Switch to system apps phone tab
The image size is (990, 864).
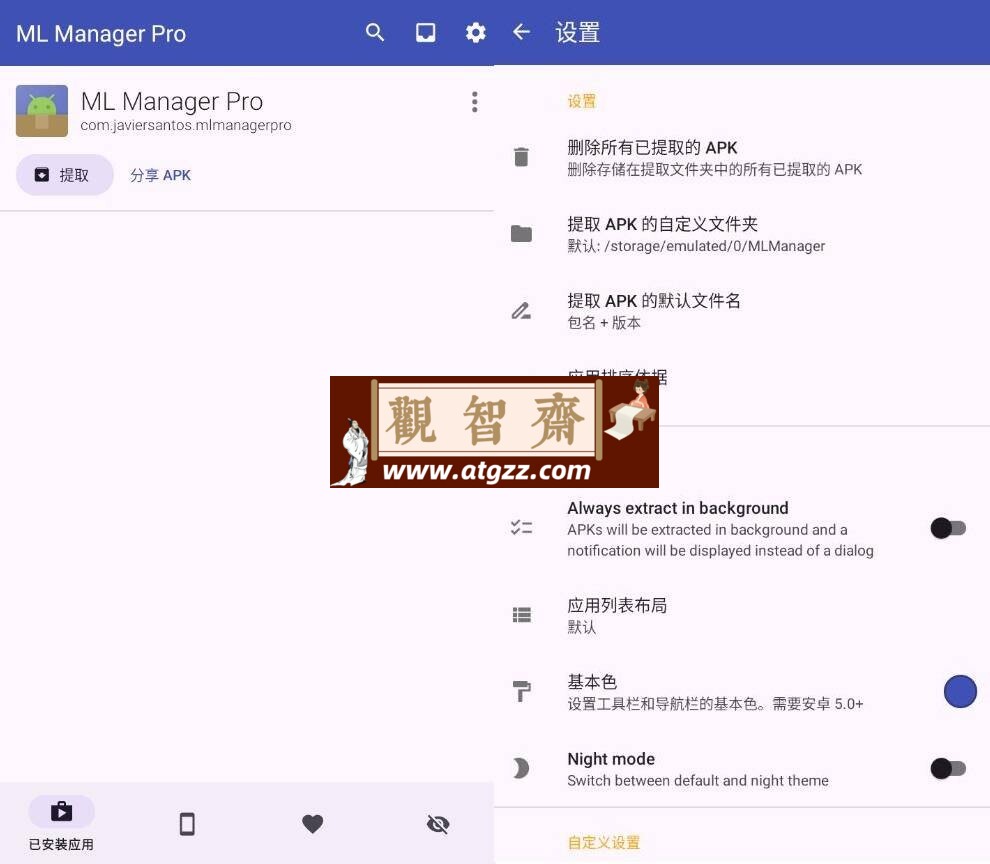coord(187,824)
